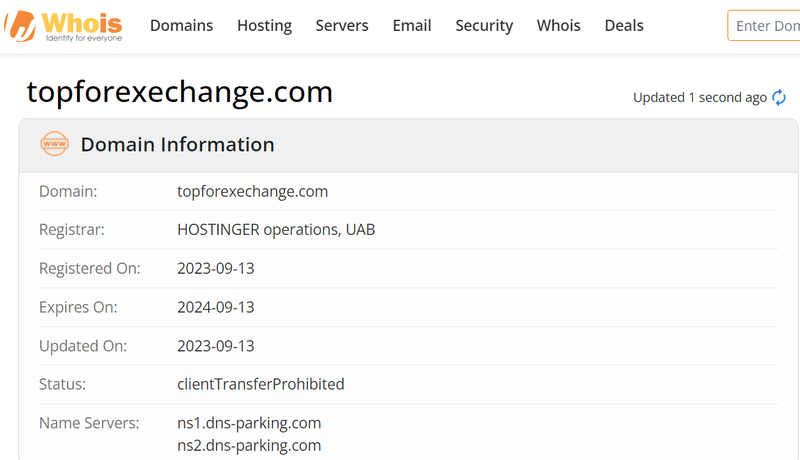The image size is (800, 460).
Task: Click the Registered On: field label
Action: [90, 268]
